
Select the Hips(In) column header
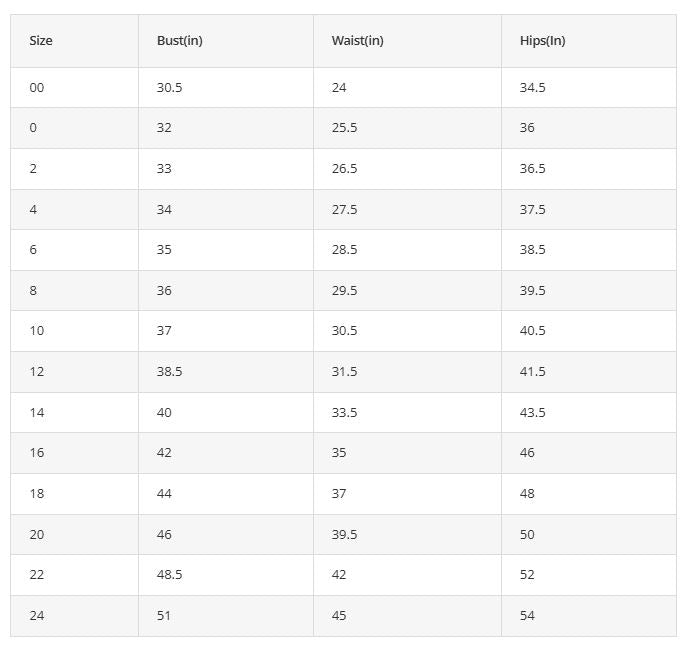542,40
